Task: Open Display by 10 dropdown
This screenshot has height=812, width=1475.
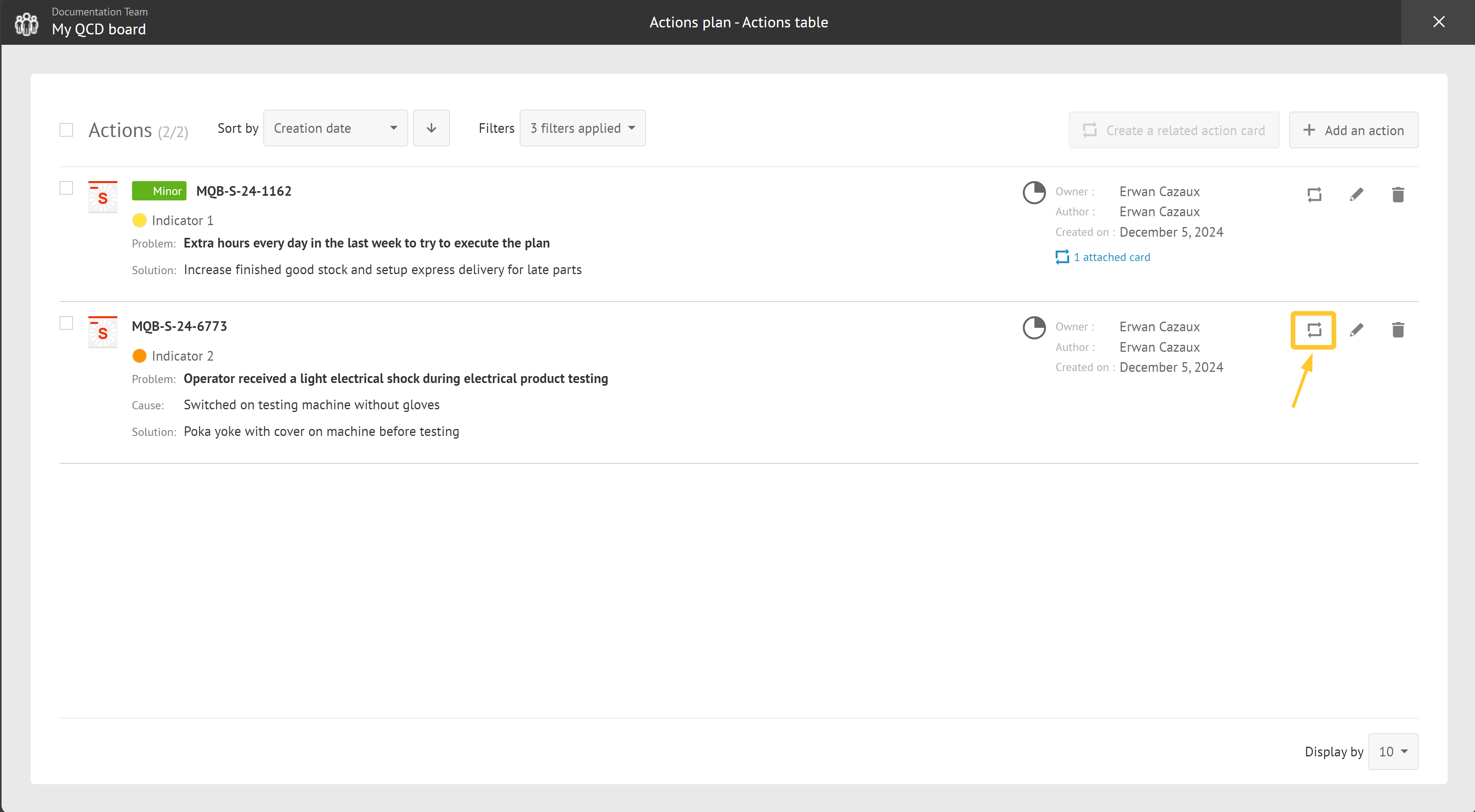Action: (1393, 751)
